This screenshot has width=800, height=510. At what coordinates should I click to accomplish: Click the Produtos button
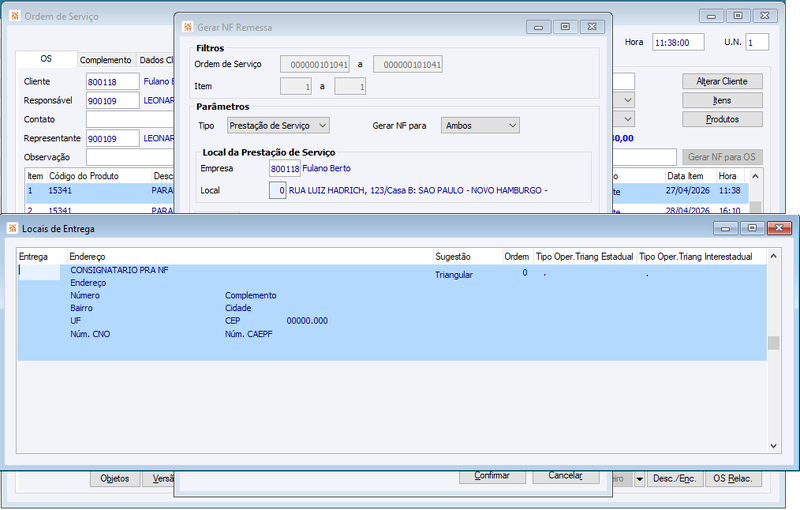coord(722,119)
